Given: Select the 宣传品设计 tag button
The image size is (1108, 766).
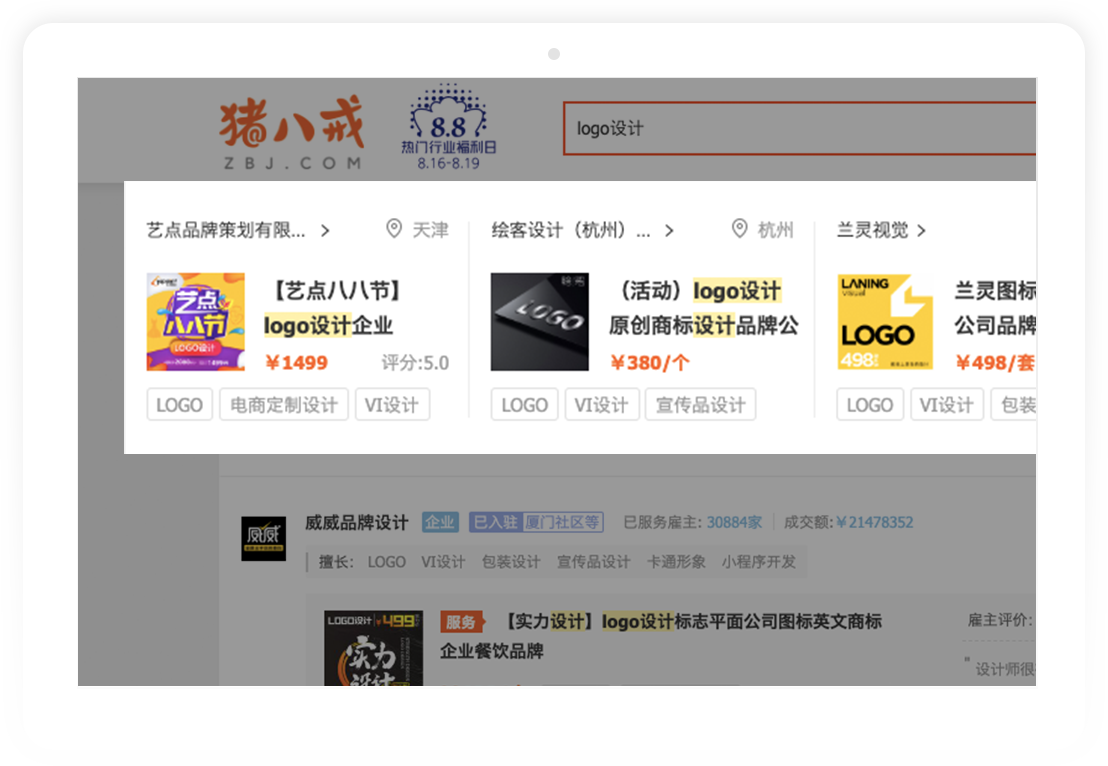Looking at the screenshot, I should coord(700,405).
